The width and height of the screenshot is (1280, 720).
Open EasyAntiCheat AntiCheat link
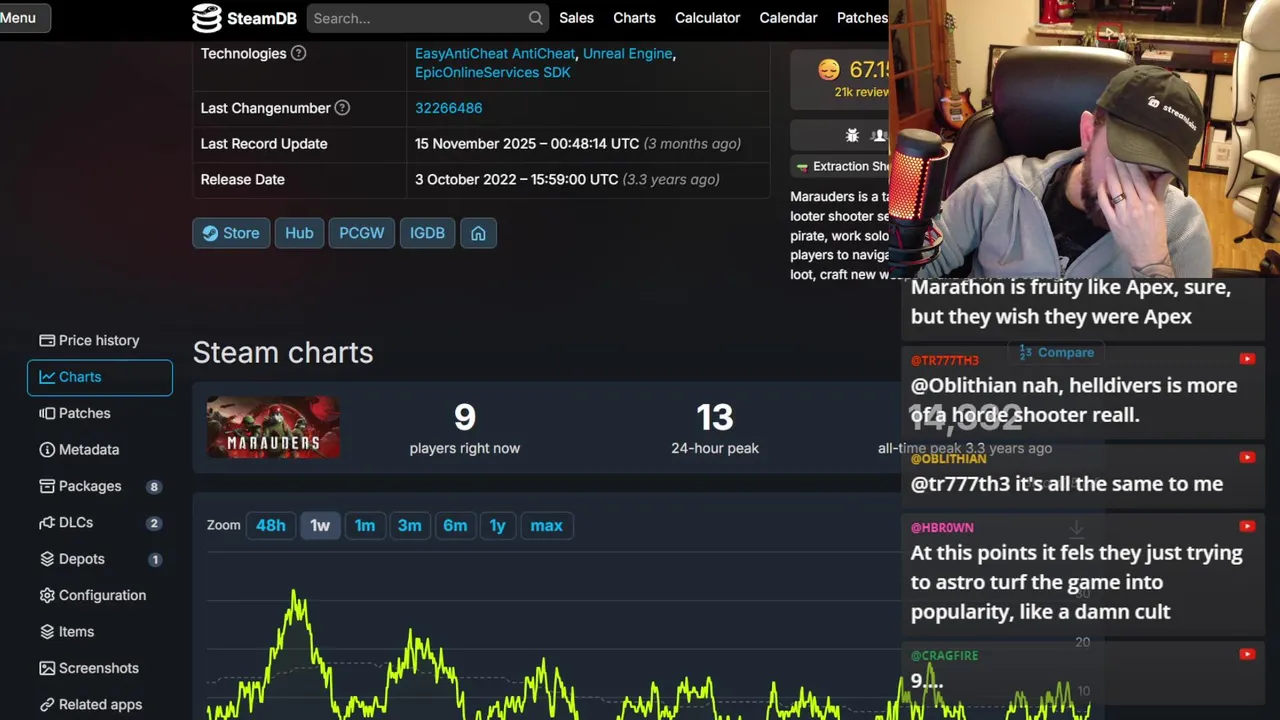[x=495, y=54]
